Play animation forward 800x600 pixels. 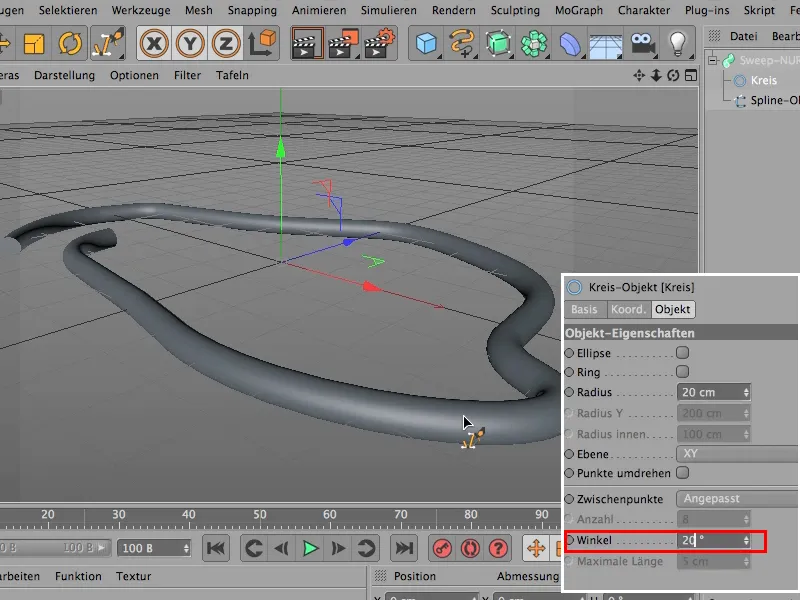point(310,548)
